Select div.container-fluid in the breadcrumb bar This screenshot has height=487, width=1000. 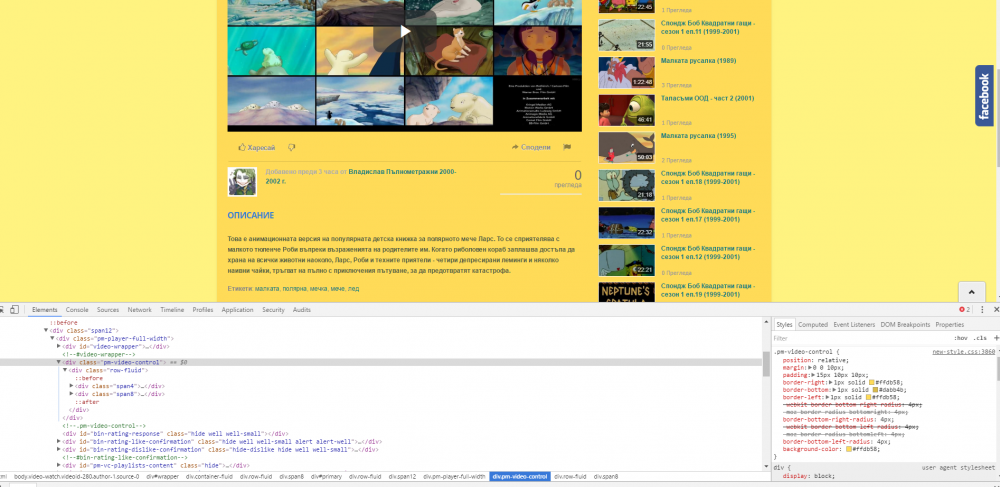point(209,477)
